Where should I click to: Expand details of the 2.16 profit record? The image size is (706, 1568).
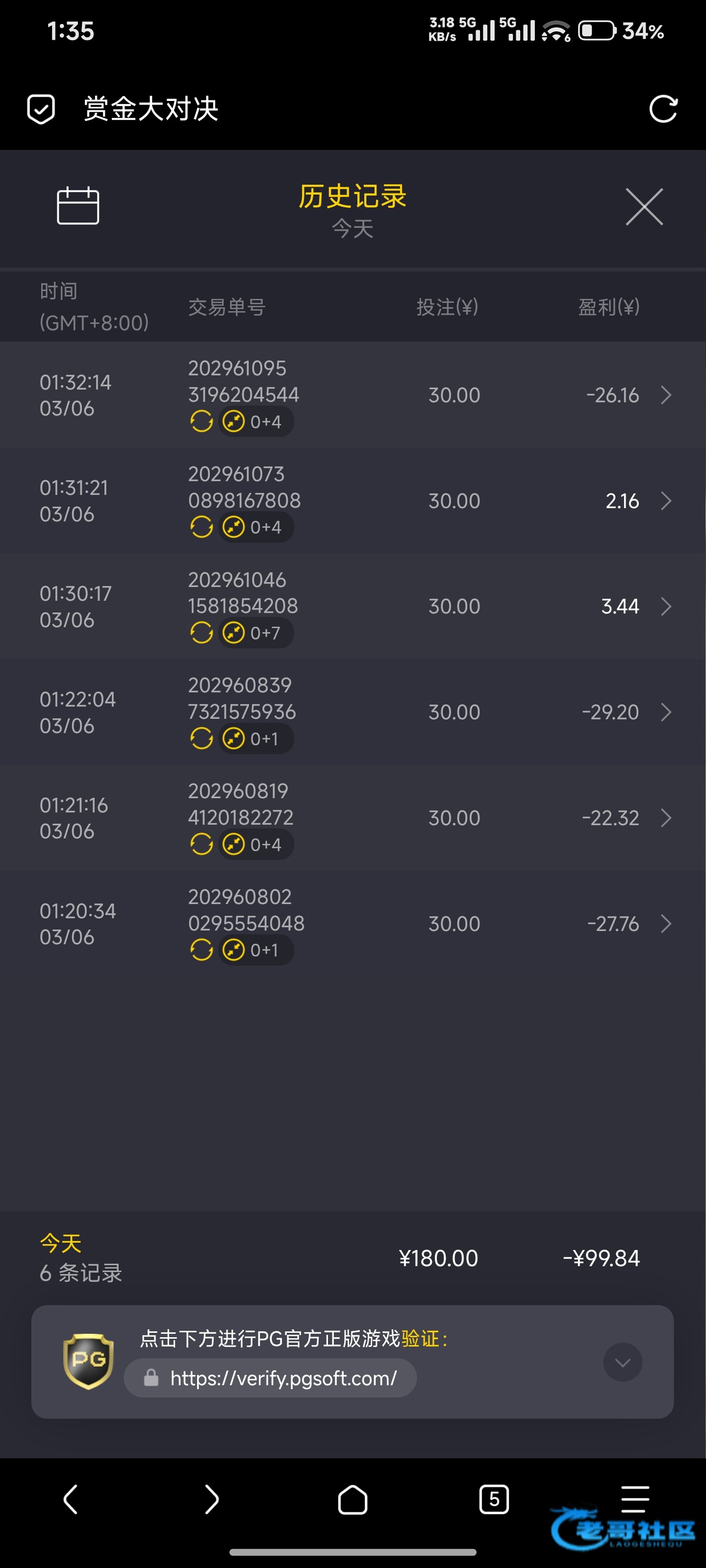click(666, 501)
